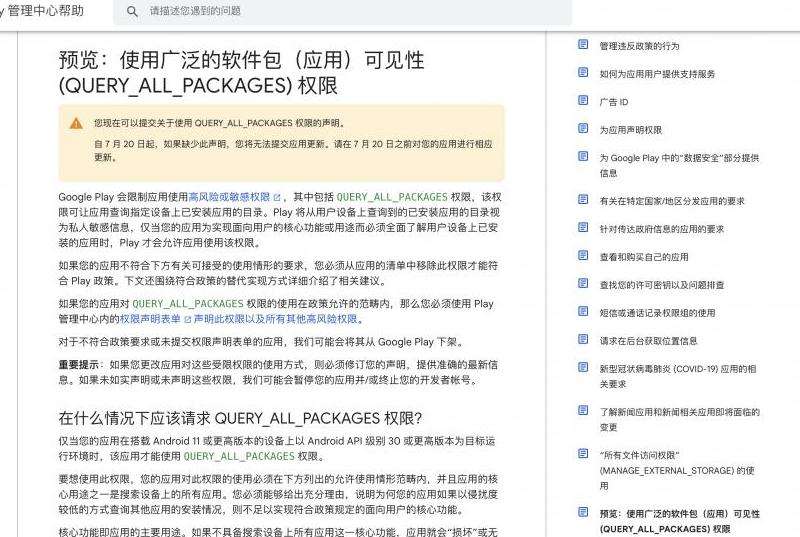Viewport: 800px width, 537px height.
Task: Open the Google Play 数据安全 information article
Action: tap(679, 166)
